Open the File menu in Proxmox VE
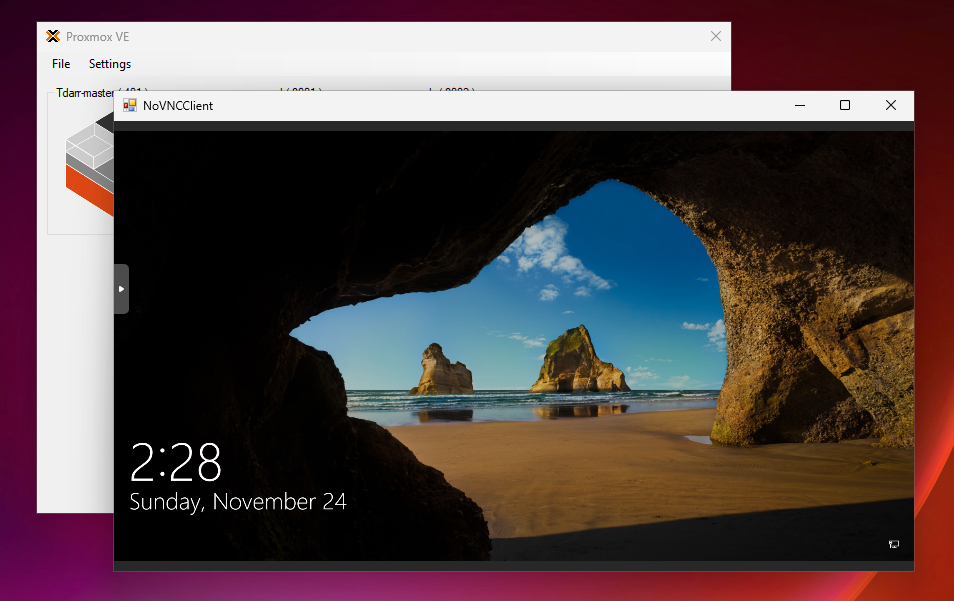Screen dimensions: 954x601 coord(61,64)
